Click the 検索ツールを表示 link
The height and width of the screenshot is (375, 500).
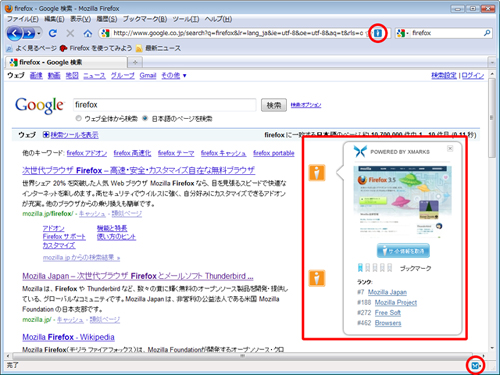click(x=74, y=135)
